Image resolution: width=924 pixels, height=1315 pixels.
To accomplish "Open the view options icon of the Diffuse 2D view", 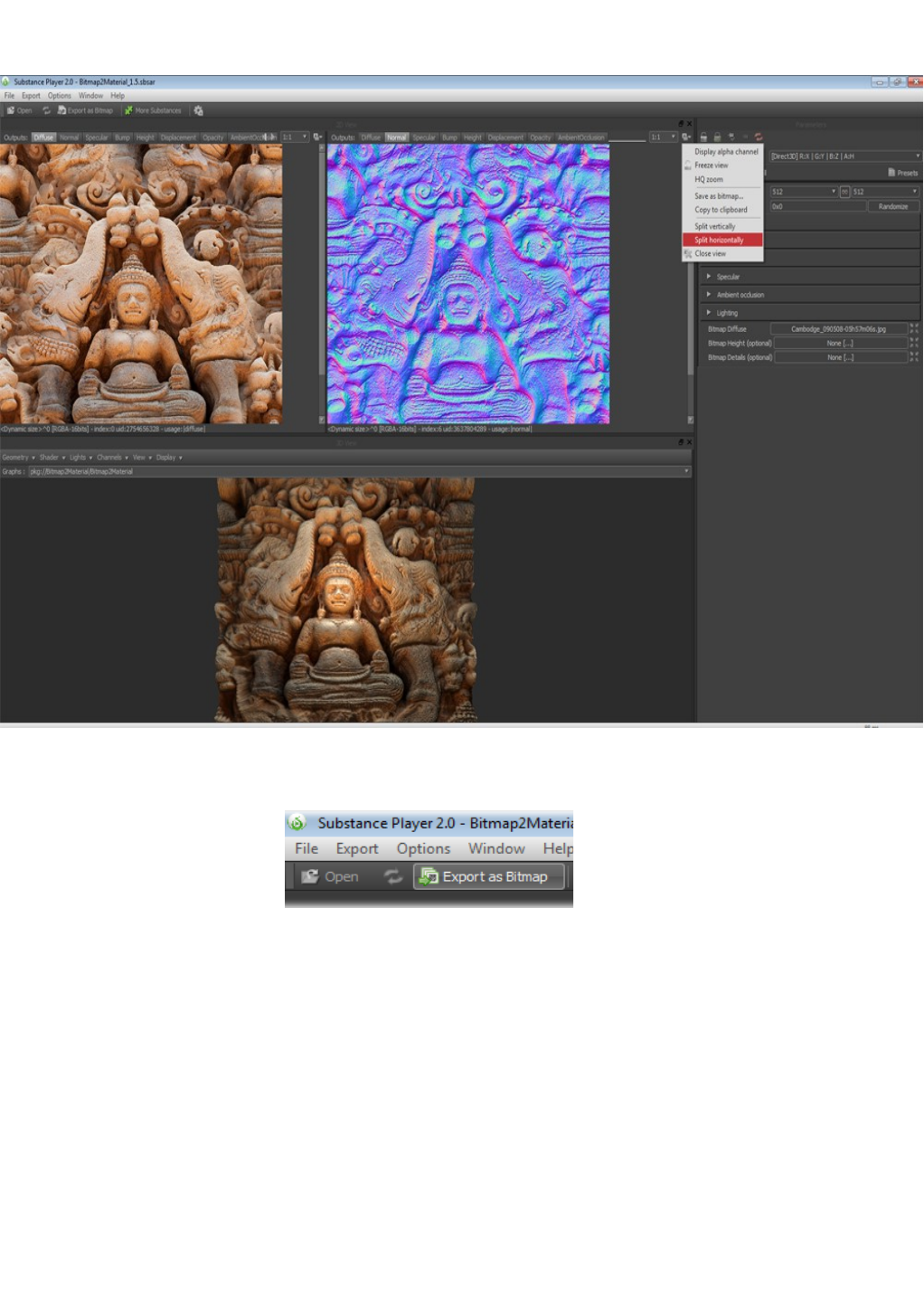I will [x=317, y=137].
